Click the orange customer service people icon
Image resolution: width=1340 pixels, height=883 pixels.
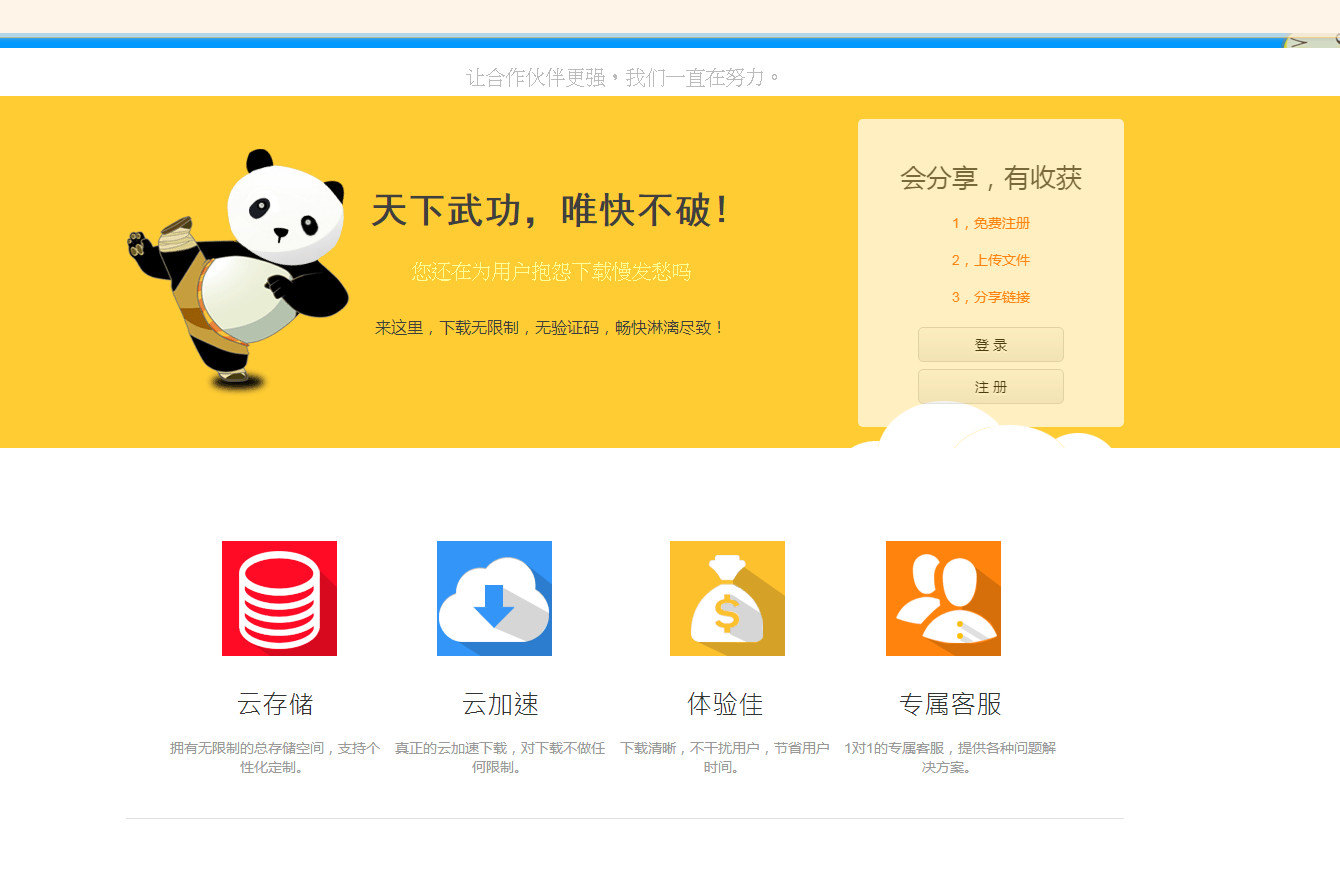click(943, 598)
